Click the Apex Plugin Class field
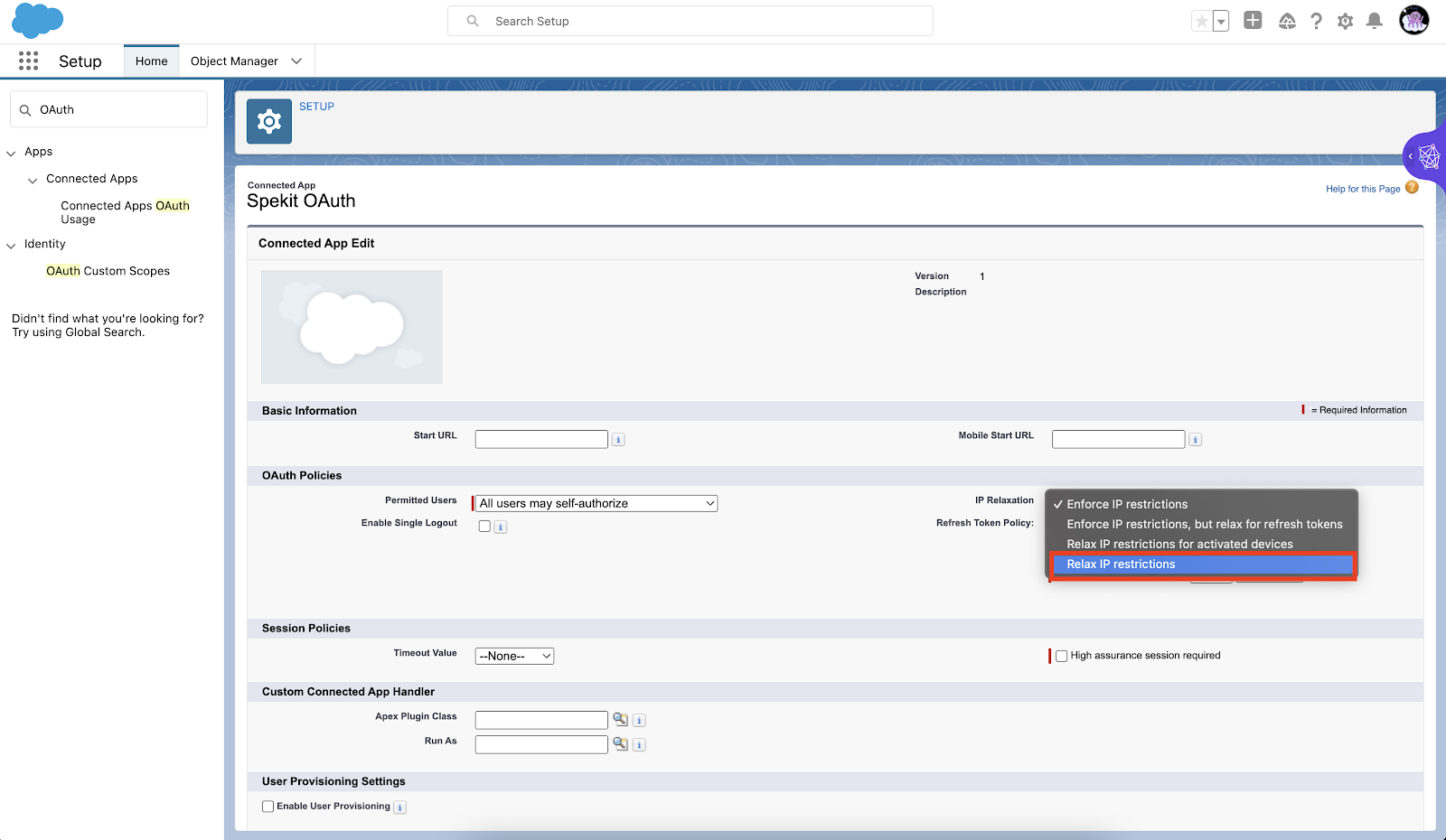This screenshot has width=1446, height=840. [x=541, y=720]
